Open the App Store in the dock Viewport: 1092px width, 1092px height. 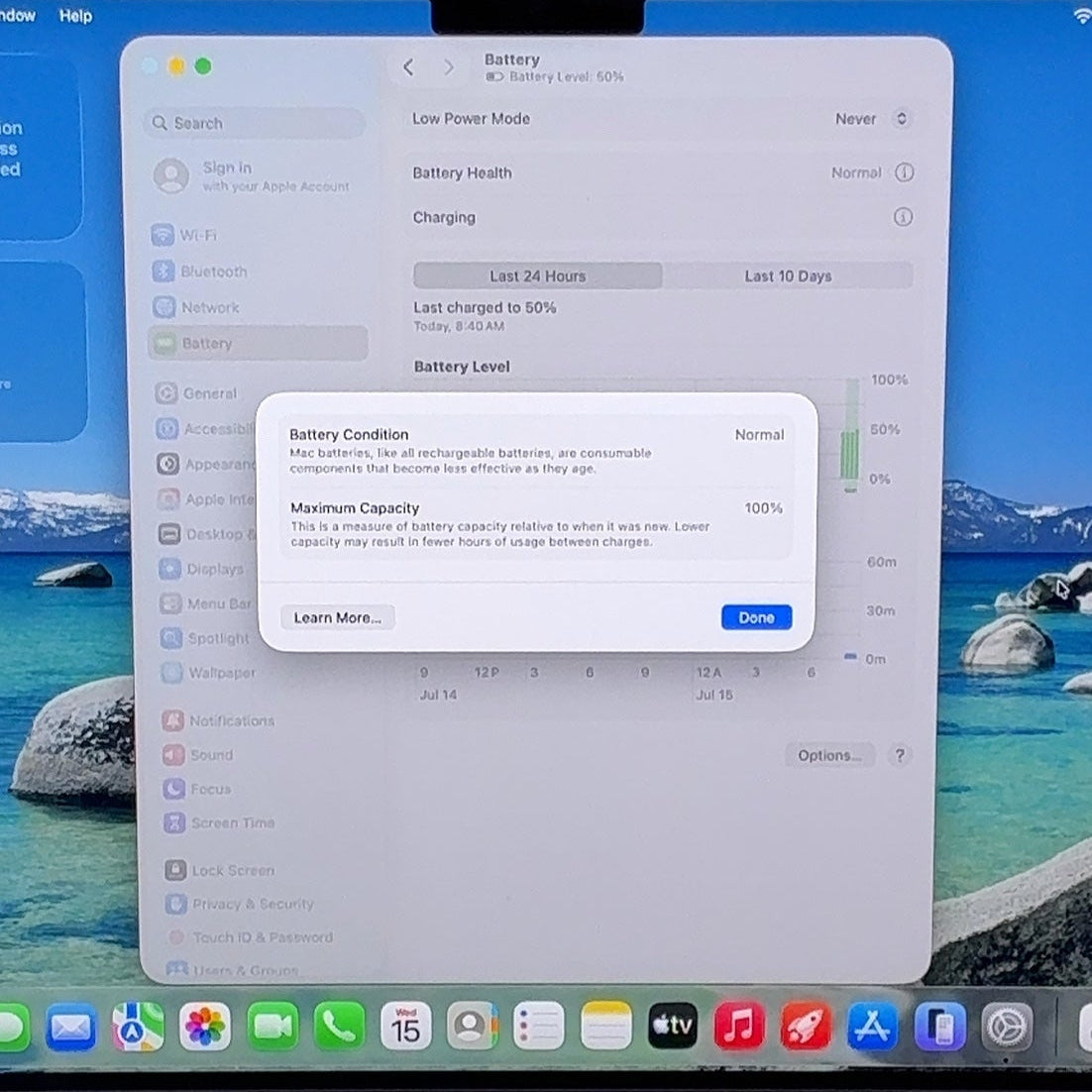pyautogui.click(x=873, y=1026)
